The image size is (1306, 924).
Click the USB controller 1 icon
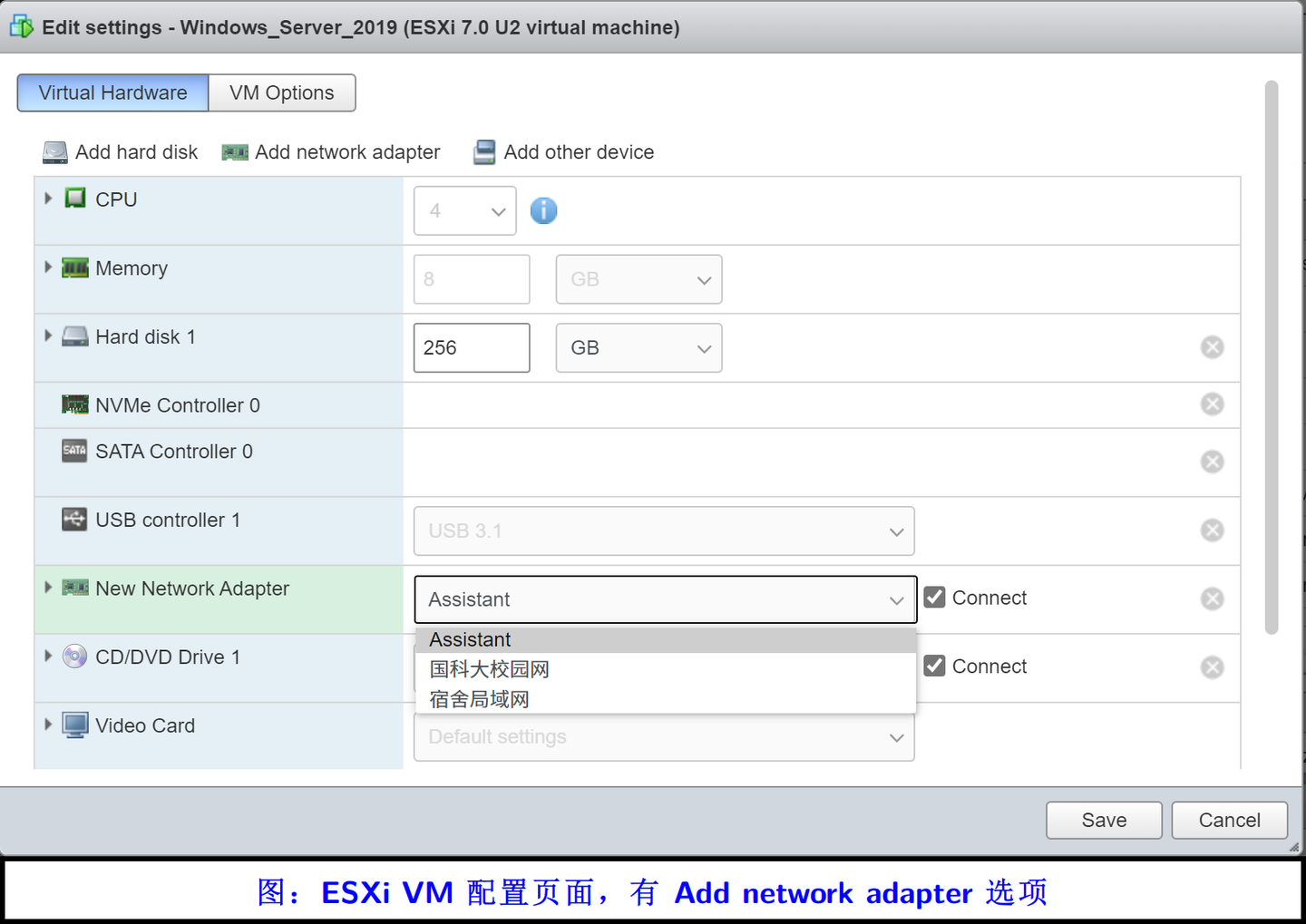click(75, 520)
